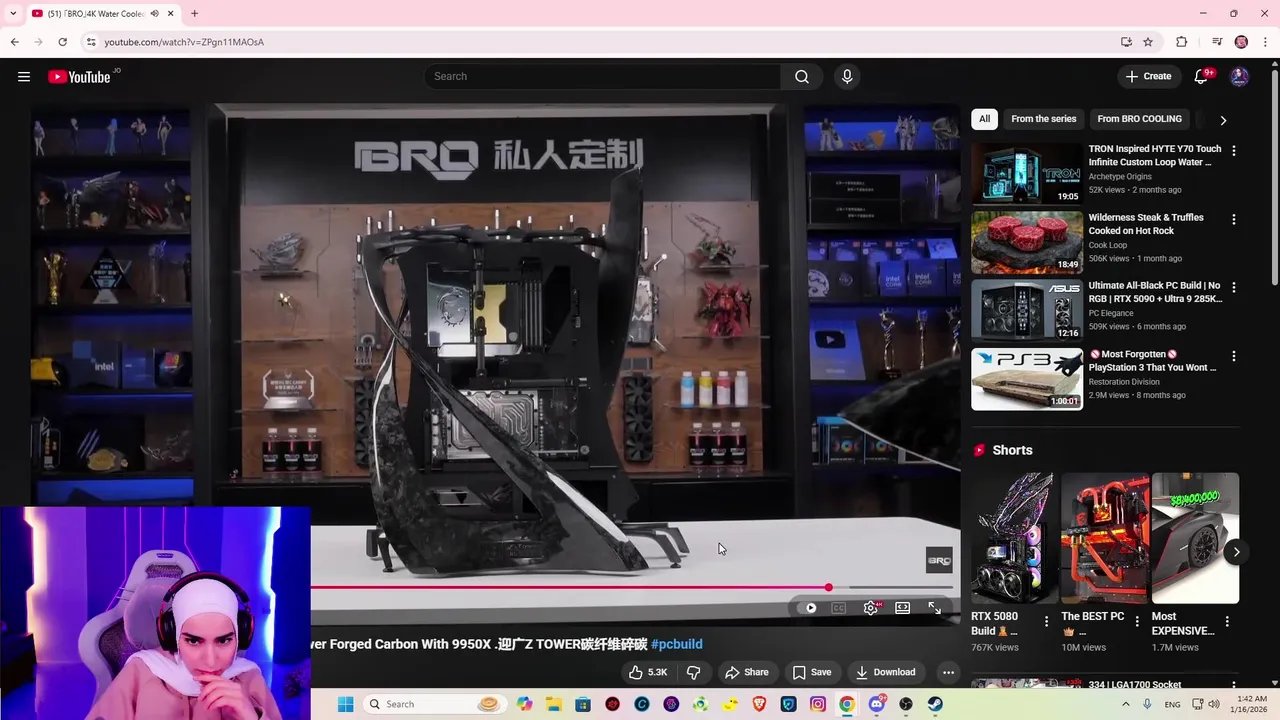
Task: Open the tab search dropdown arrow
Action: click(x=13, y=14)
